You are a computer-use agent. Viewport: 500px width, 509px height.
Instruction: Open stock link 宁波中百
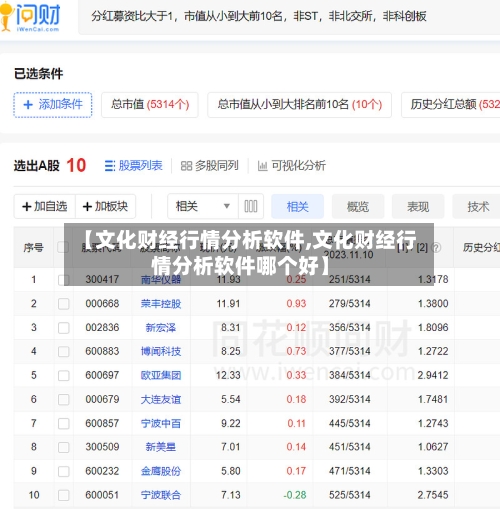pyautogui.click(x=161, y=423)
